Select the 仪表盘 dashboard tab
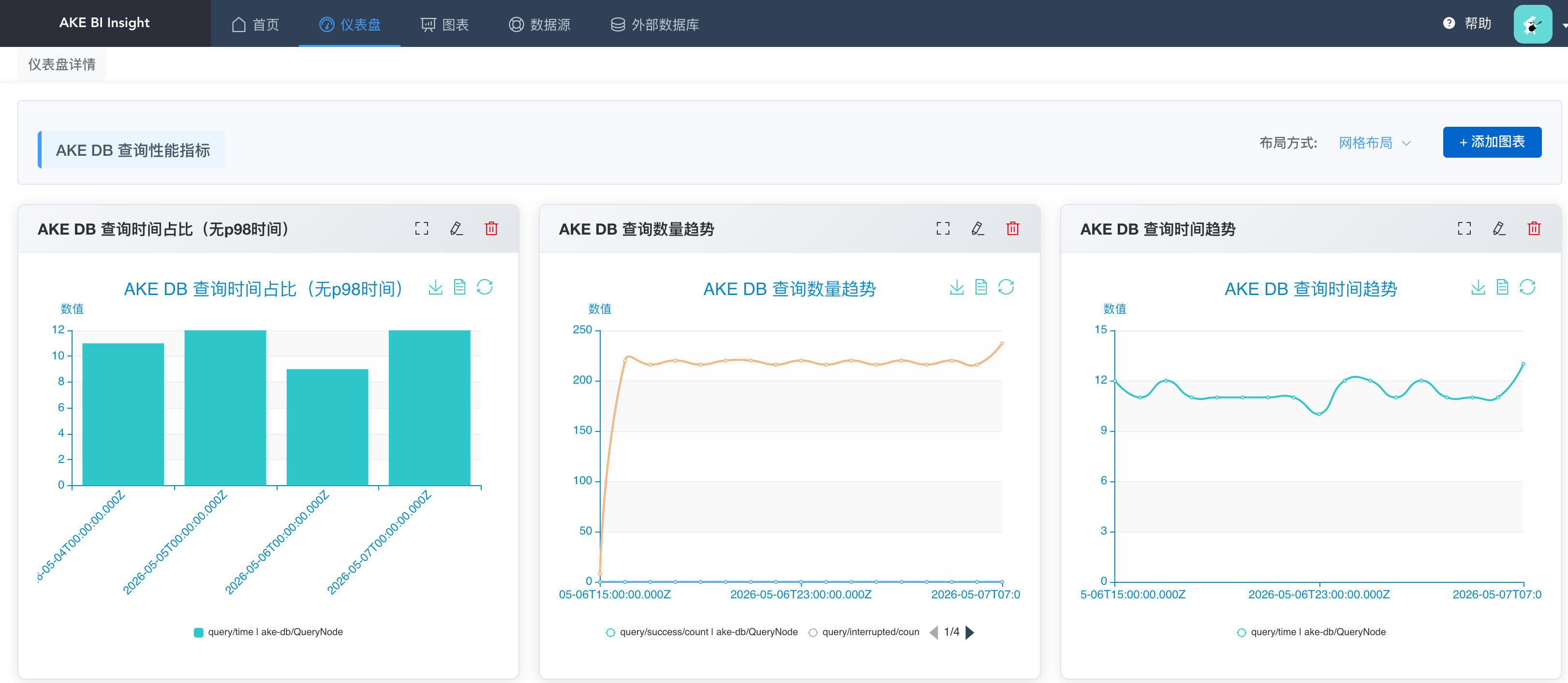Screen dimensions: 1568x683 click(x=349, y=24)
